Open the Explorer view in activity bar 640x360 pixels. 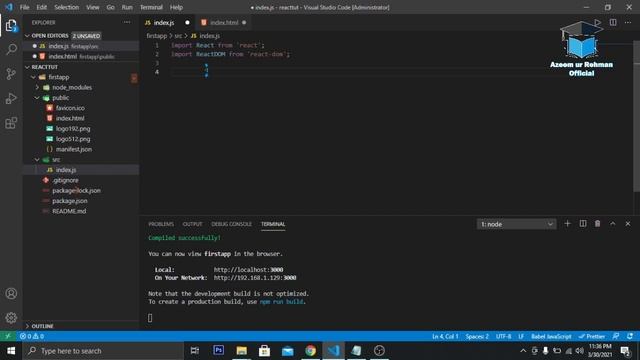coord(11,26)
